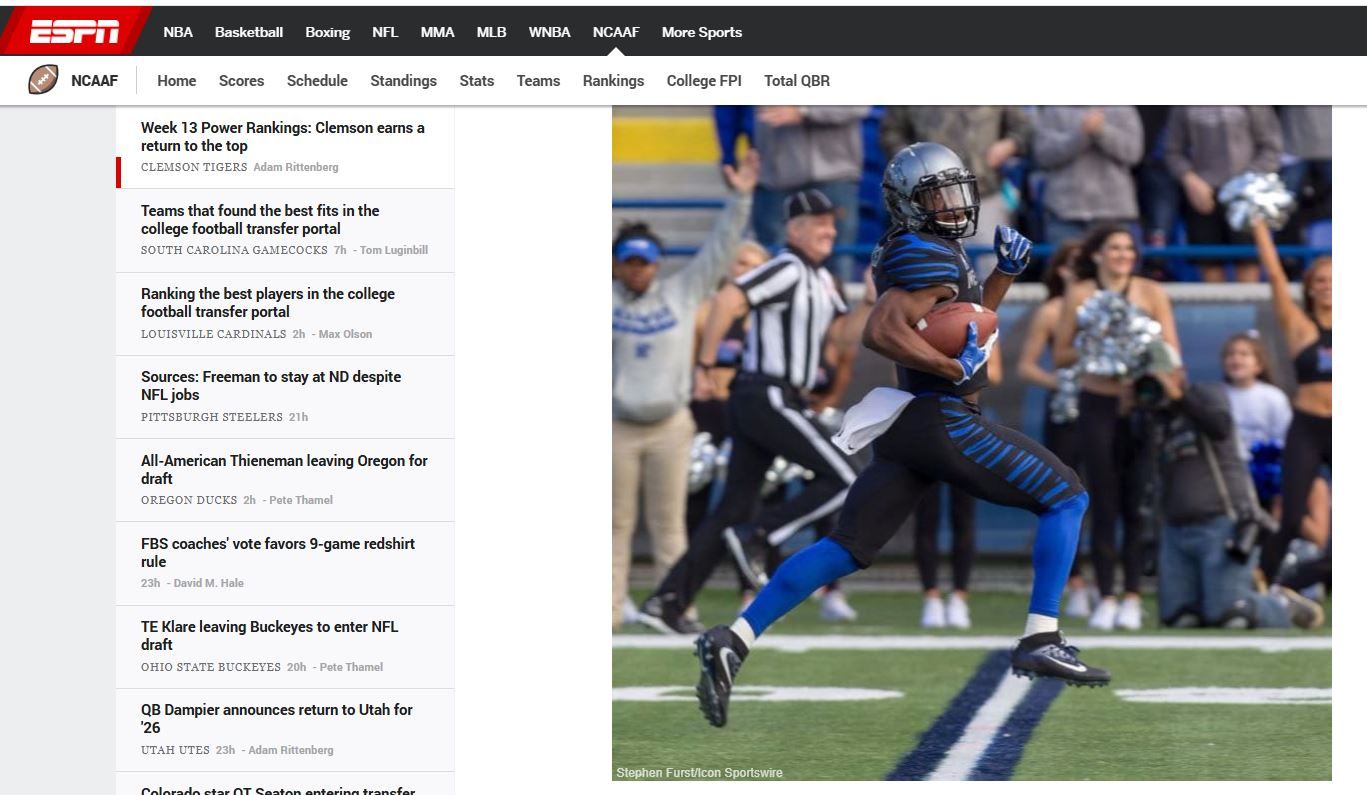Screen dimensions: 1367x795
Task: Open the Total QBR tab
Action: 797,81
